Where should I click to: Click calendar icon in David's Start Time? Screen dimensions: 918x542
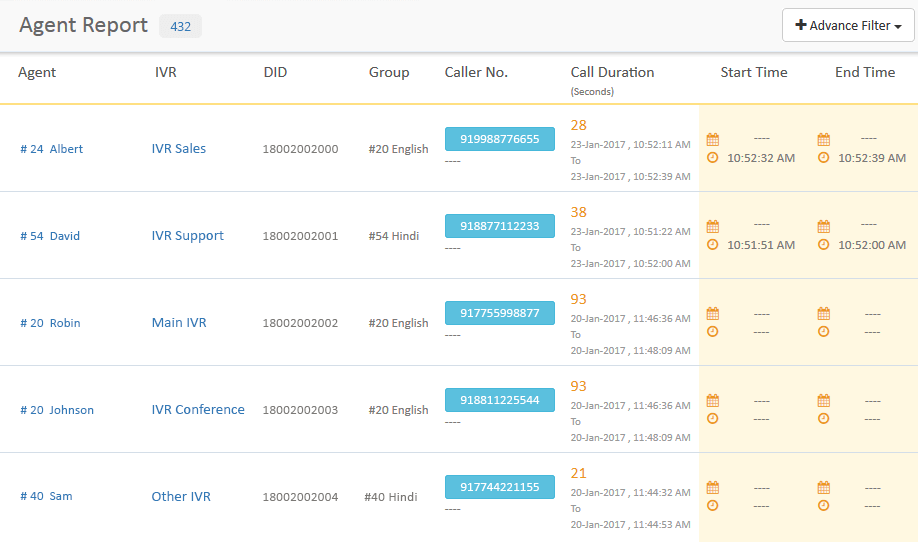pos(713,227)
